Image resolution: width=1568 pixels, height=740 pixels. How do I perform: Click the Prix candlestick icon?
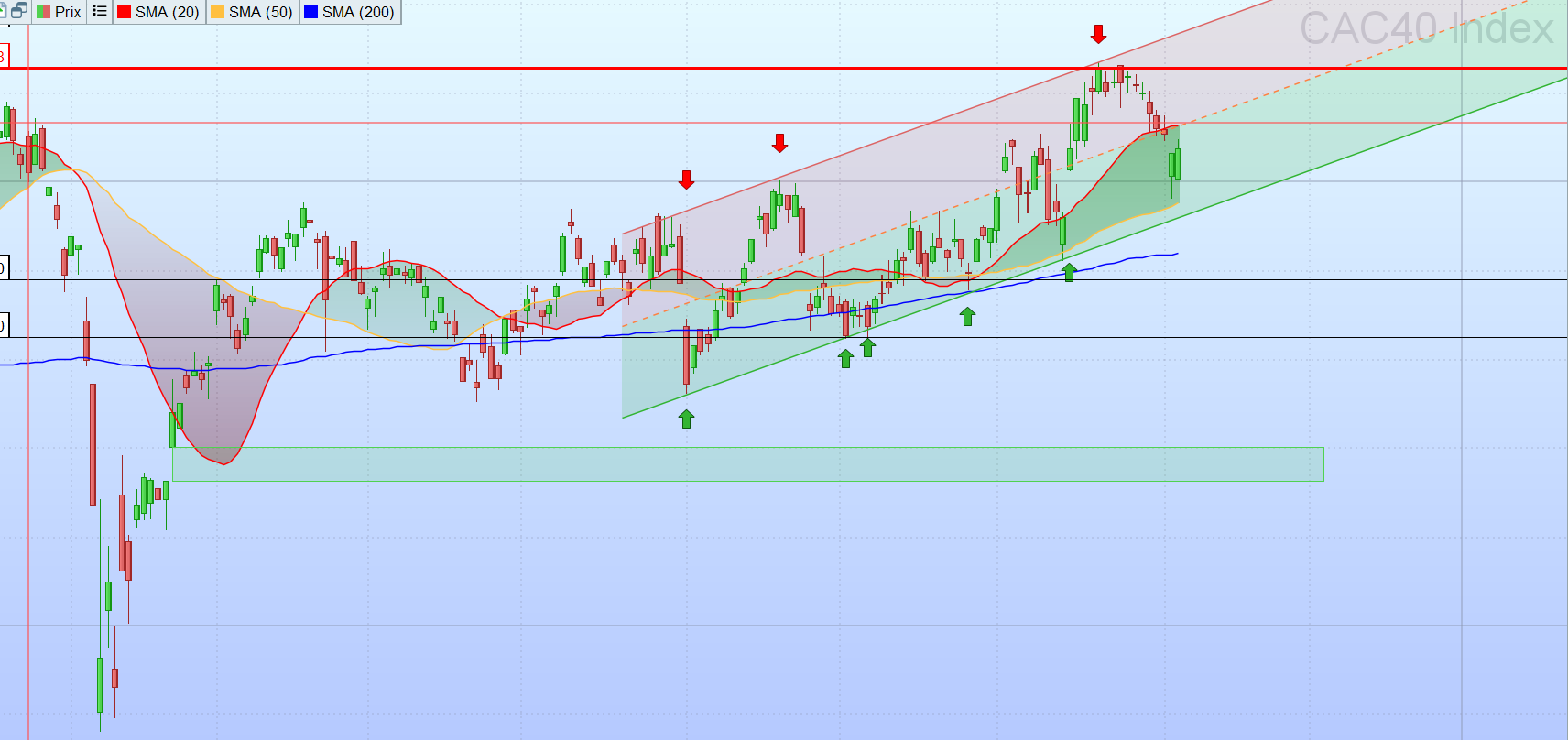[43, 12]
